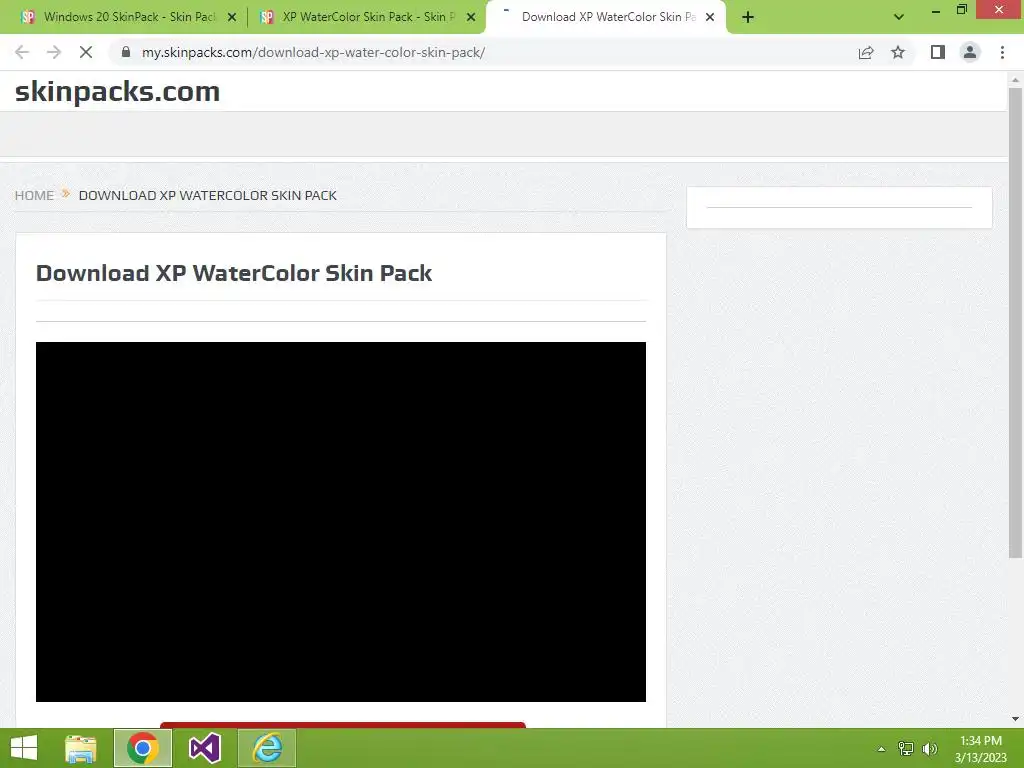The width and height of the screenshot is (1024, 768).
Task: View site security lock info
Action: [x=126, y=52]
